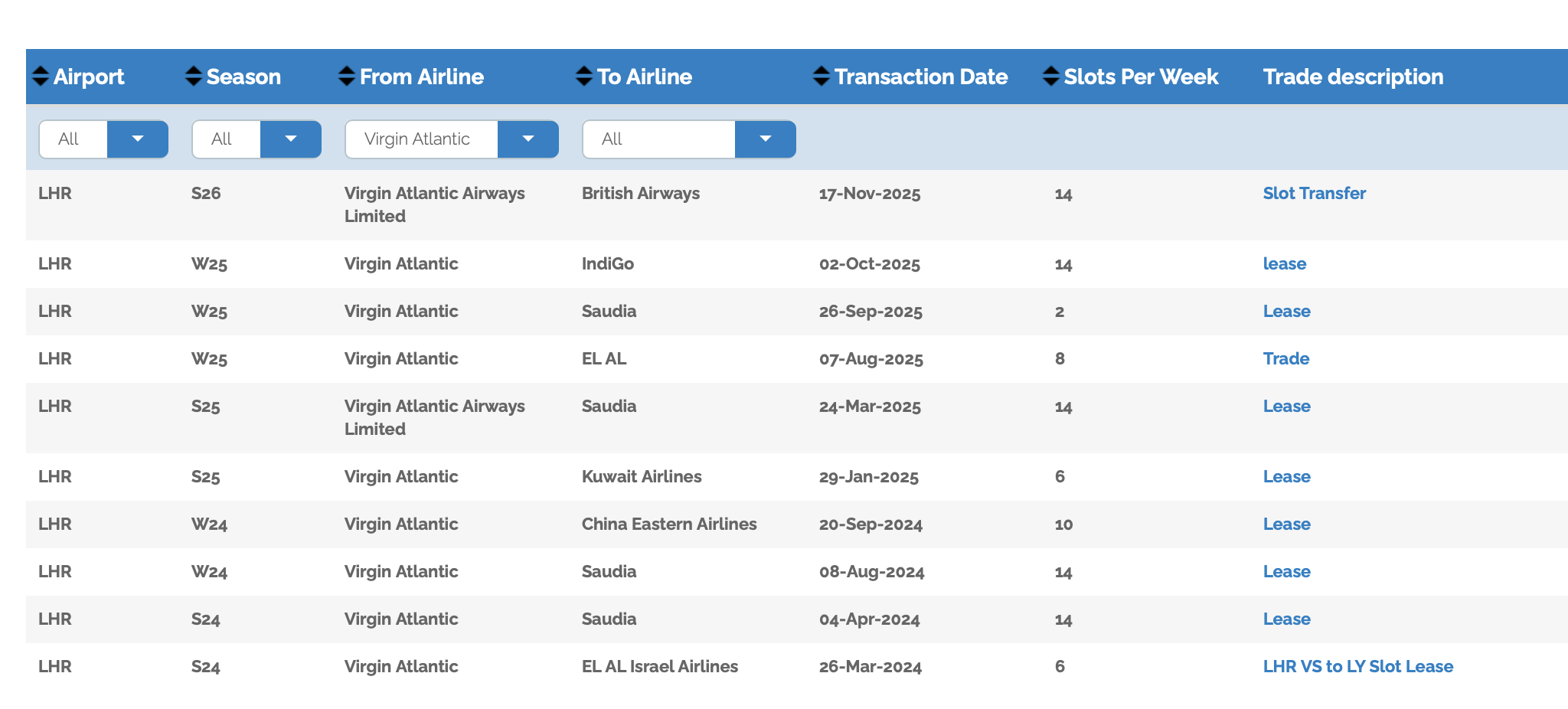Image resolution: width=1568 pixels, height=709 pixels.
Task: Expand the Virgin Atlantic airline filter
Action: [528, 139]
